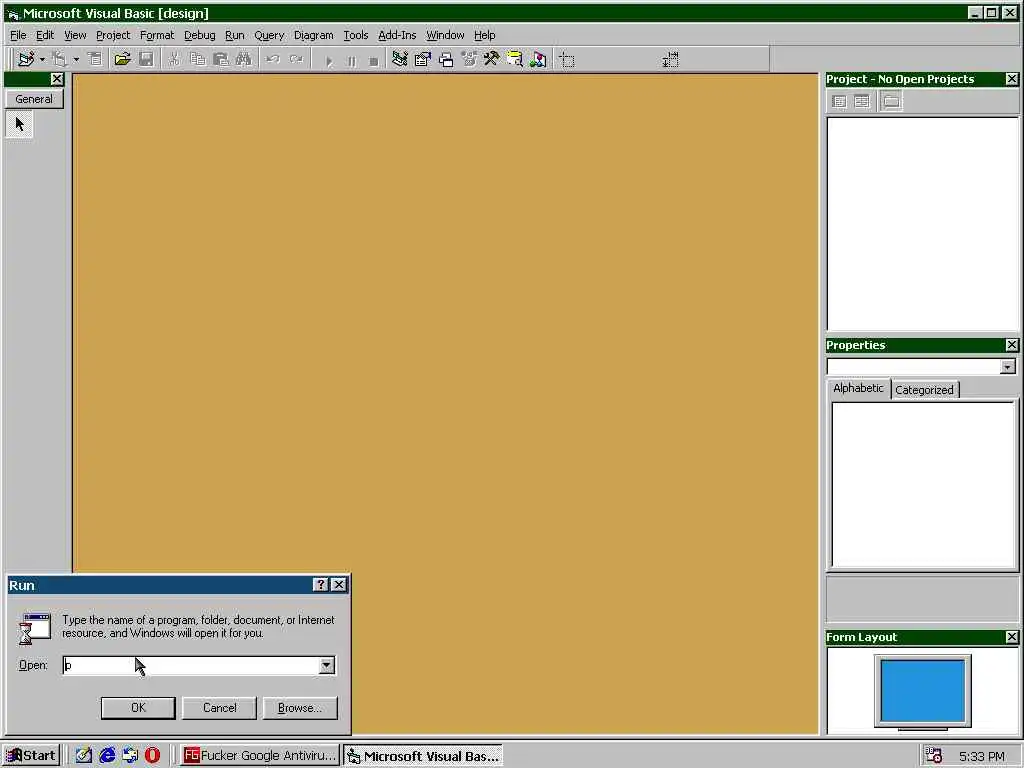Click the Windows Start button

click(x=31, y=756)
